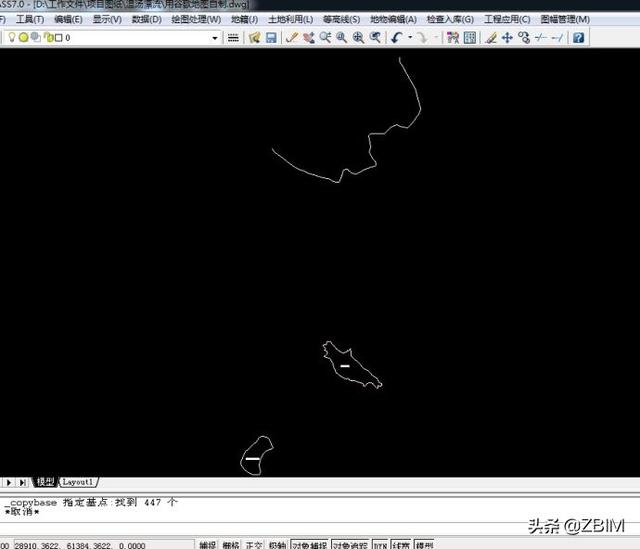Click the coordinate readout 28910.3622, 61384.3622
640x549 pixels.
click(x=80, y=545)
